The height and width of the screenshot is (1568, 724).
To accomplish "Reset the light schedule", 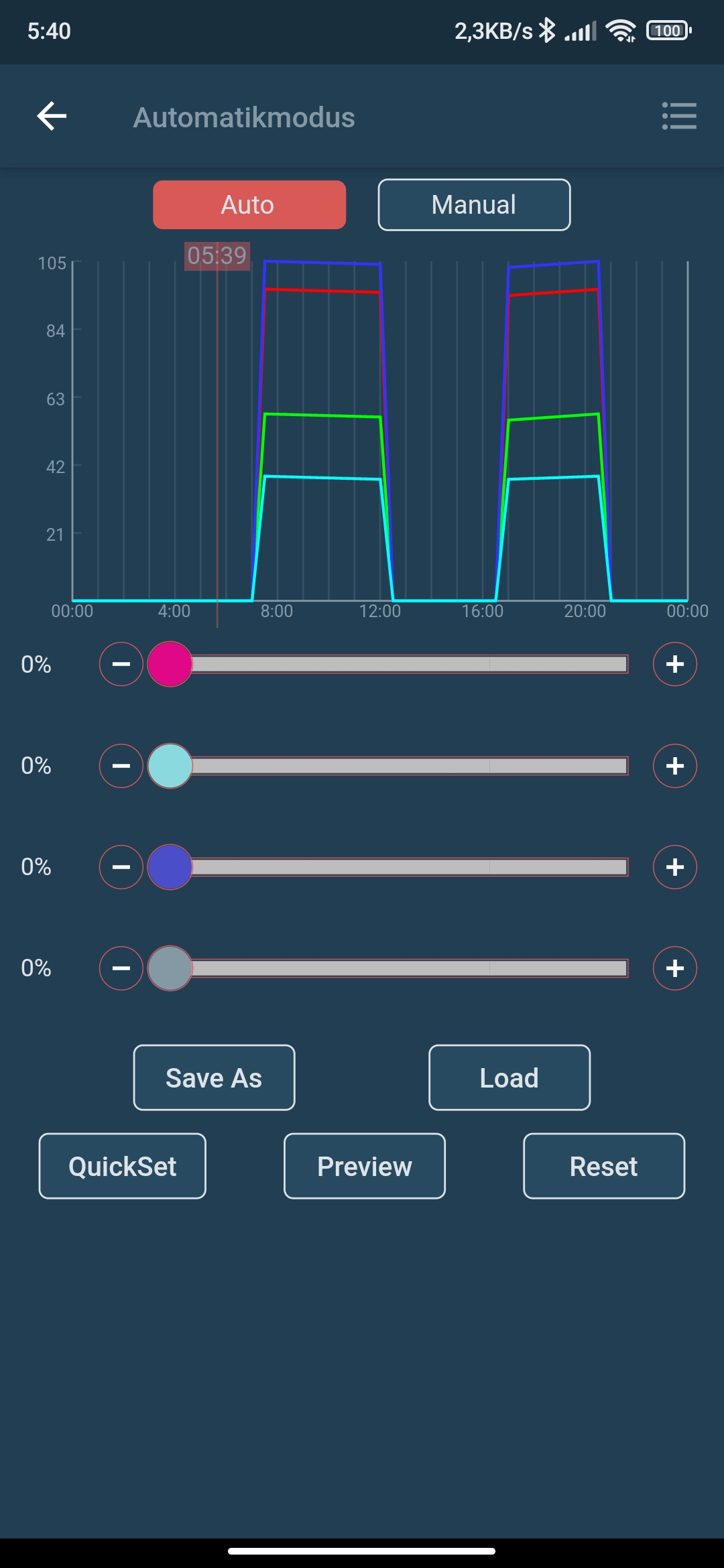I will pos(604,1166).
